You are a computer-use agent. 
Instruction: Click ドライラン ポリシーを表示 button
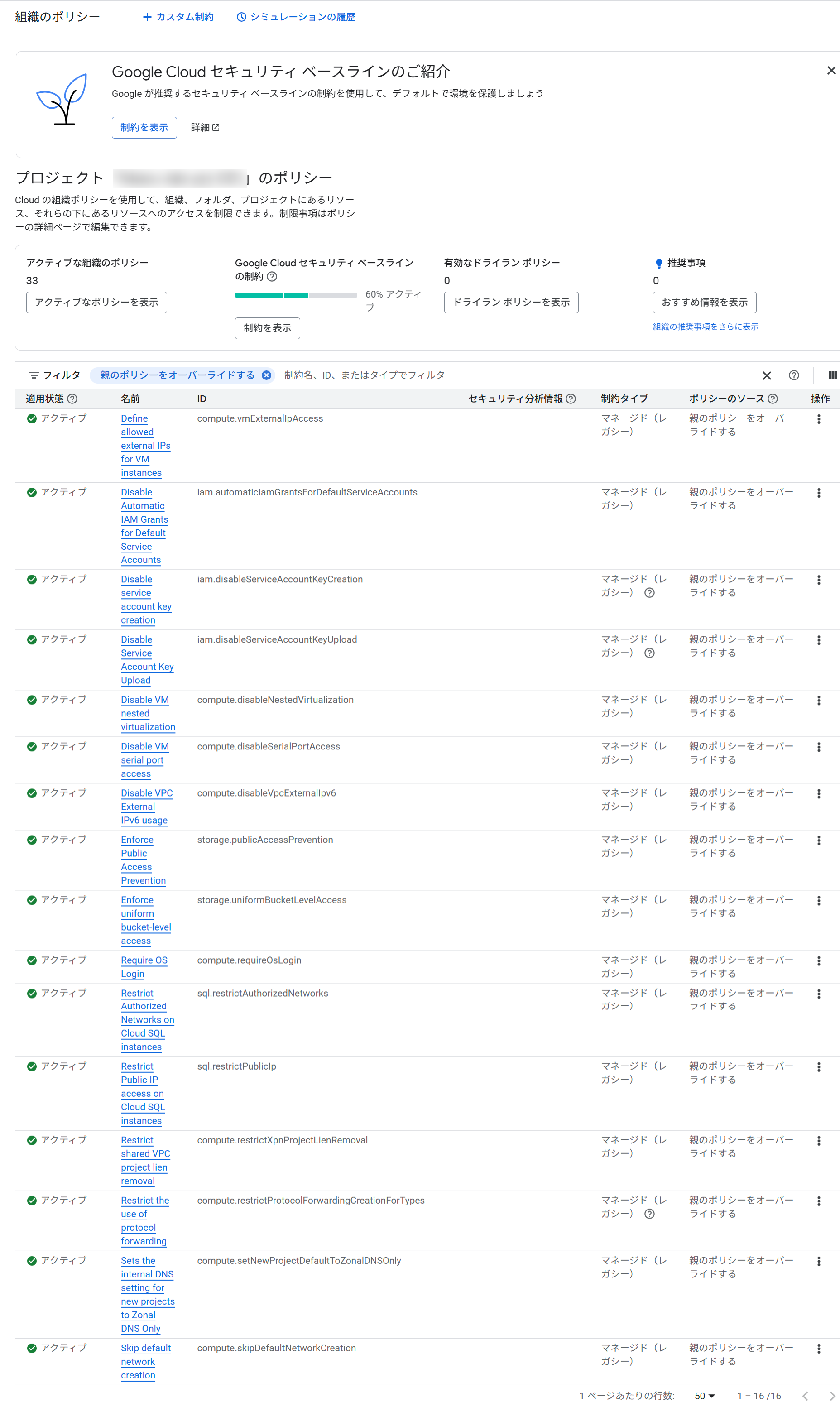tap(511, 302)
